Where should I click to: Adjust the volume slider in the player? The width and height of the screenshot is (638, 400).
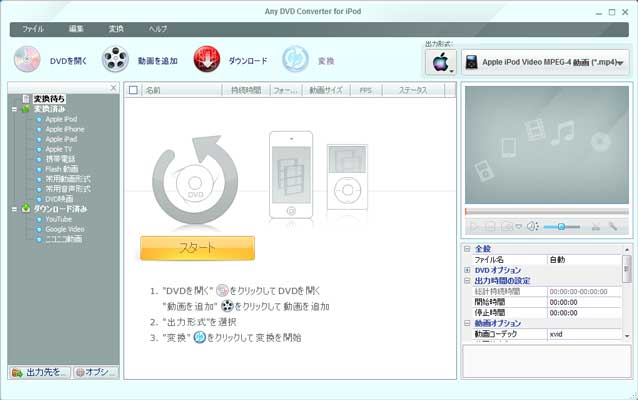(x=562, y=227)
